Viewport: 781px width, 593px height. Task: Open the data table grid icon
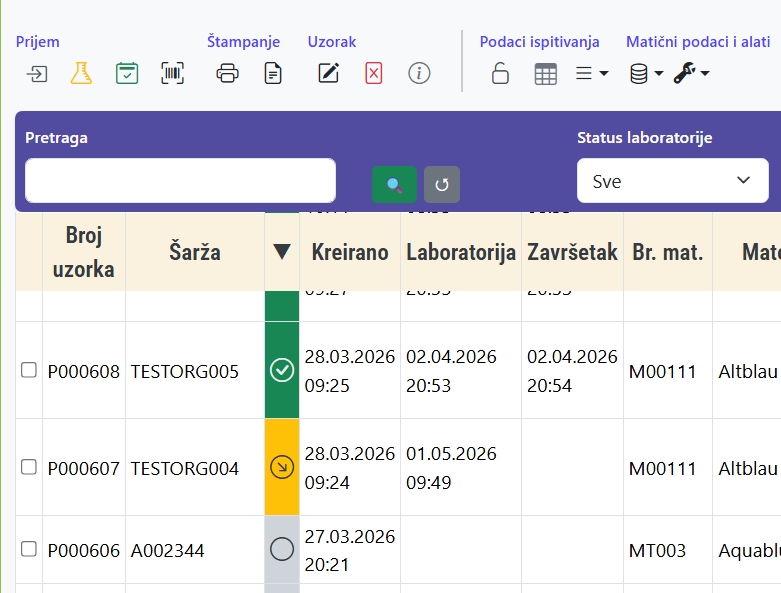(x=545, y=74)
